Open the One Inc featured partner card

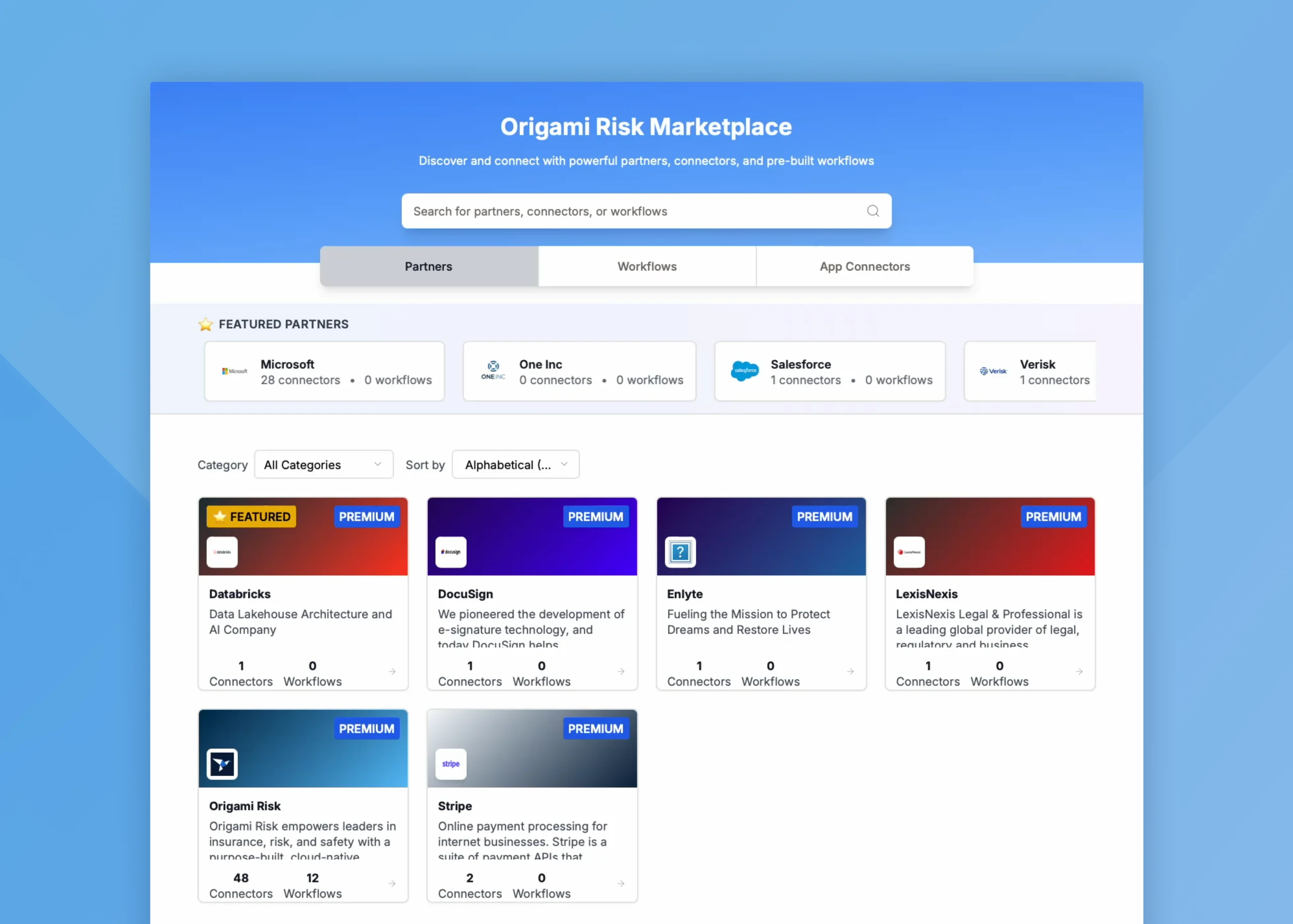[x=579, y=371]
